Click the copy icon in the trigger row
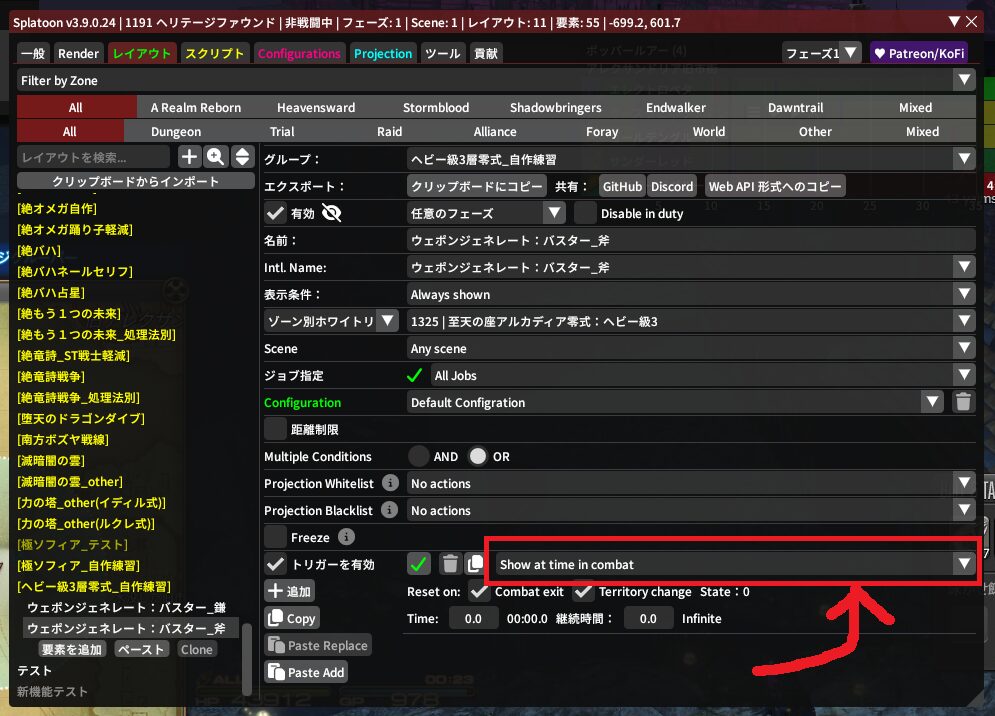The image size is (995, 716). coord(475,564)
